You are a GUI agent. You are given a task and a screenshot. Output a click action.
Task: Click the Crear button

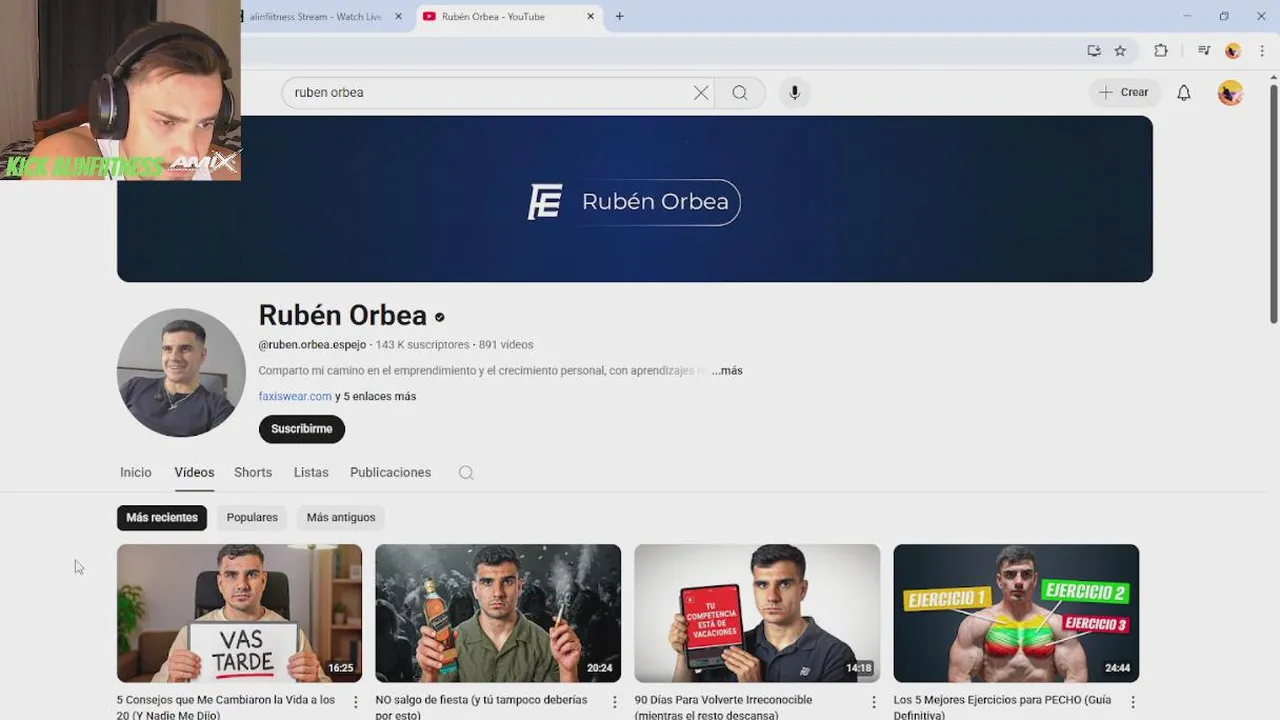pos(1124,92)
